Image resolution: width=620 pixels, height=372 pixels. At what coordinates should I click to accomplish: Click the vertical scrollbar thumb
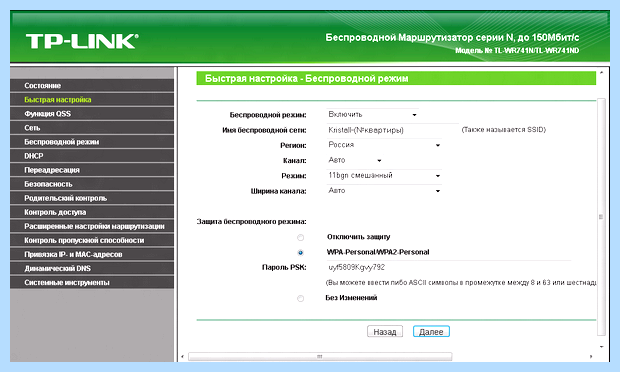pyautogui.click(x=601, y=217)
